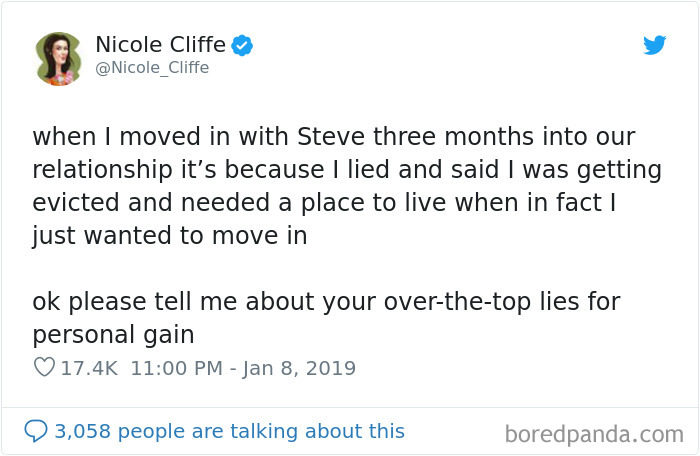
Task: Open "people are talking about this" link
Action: pos(261,431)
